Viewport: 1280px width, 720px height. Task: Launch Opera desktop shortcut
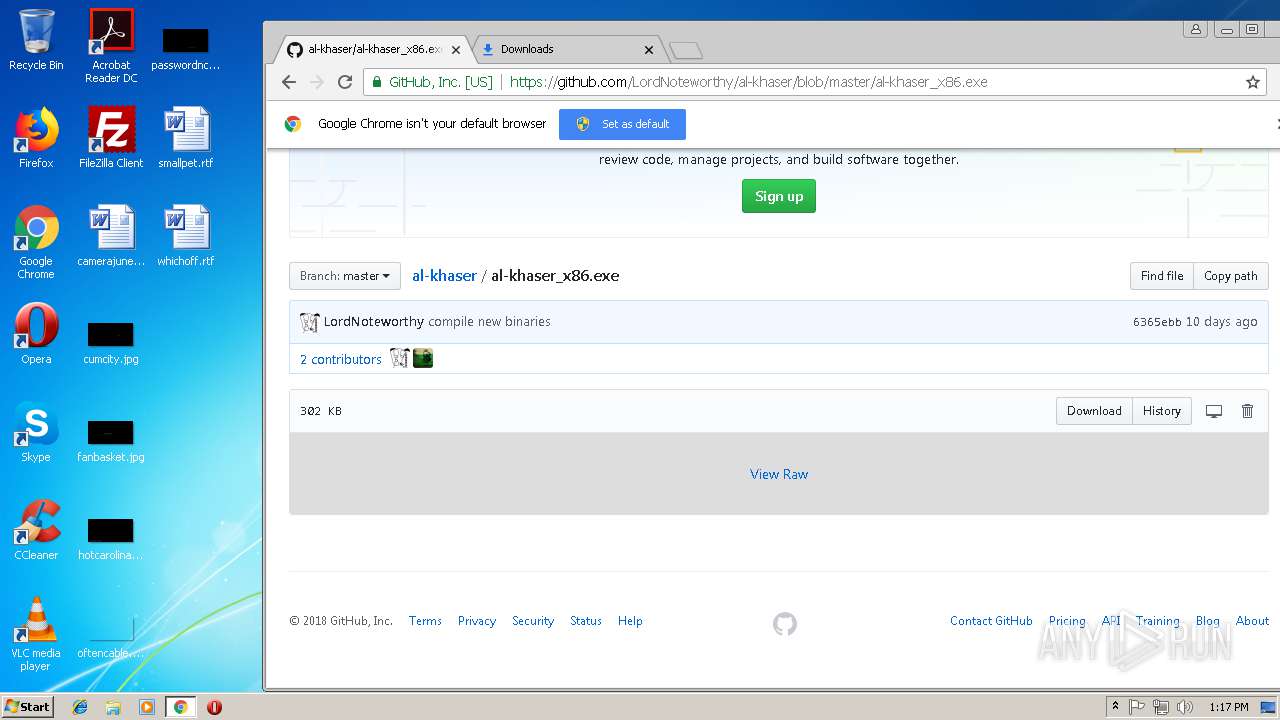point(36,334)
